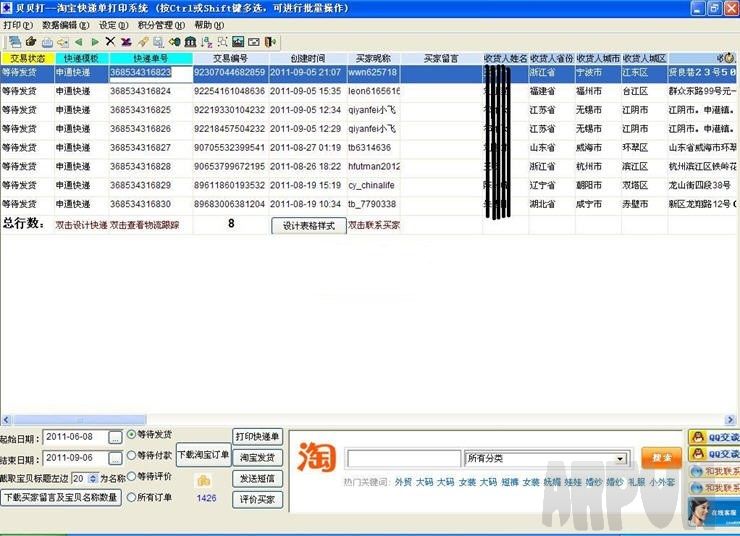
Task: Click the green arrow with globe icon
Action: (174, 42)
